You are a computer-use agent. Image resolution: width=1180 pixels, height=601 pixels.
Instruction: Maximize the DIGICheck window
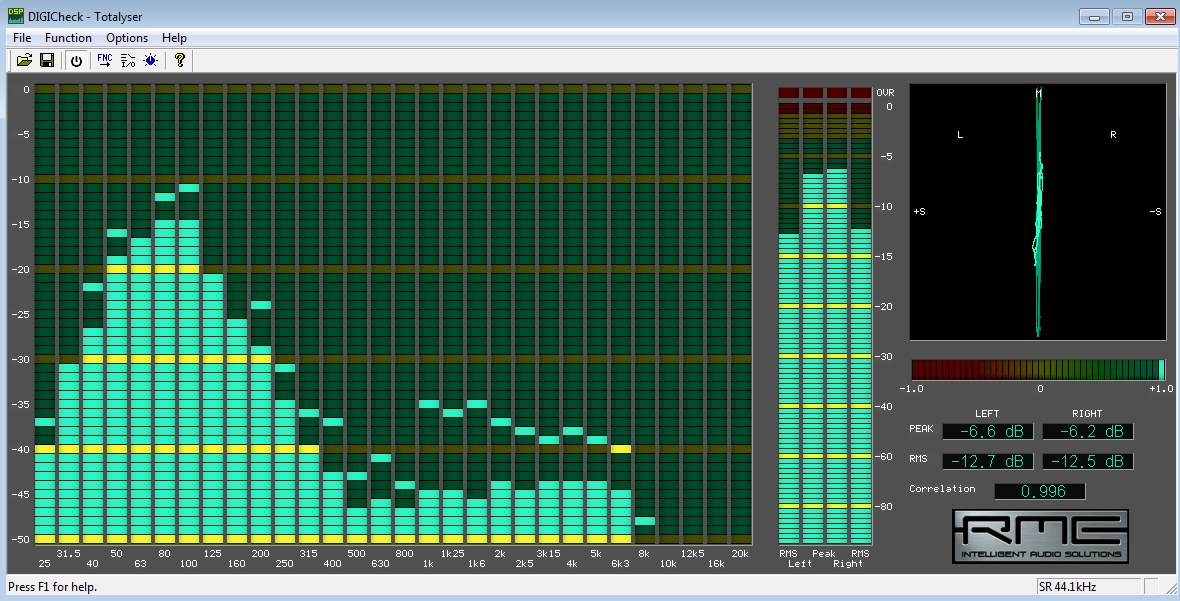coord(1127,17)
